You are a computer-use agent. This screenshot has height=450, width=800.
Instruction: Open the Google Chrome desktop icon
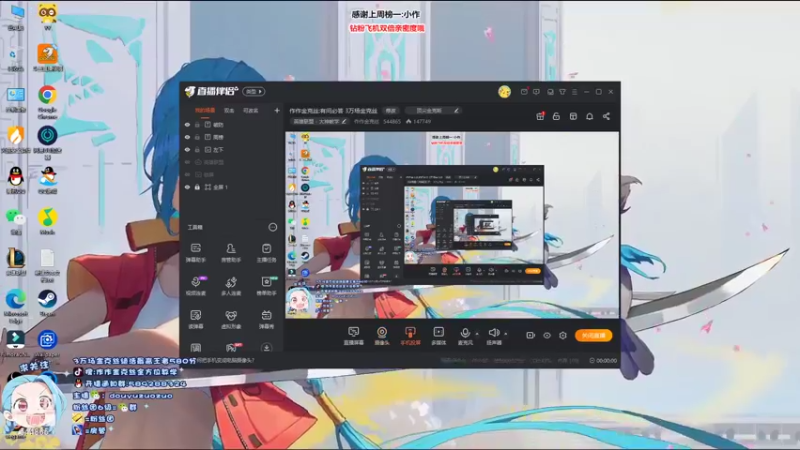pos(47,101)
